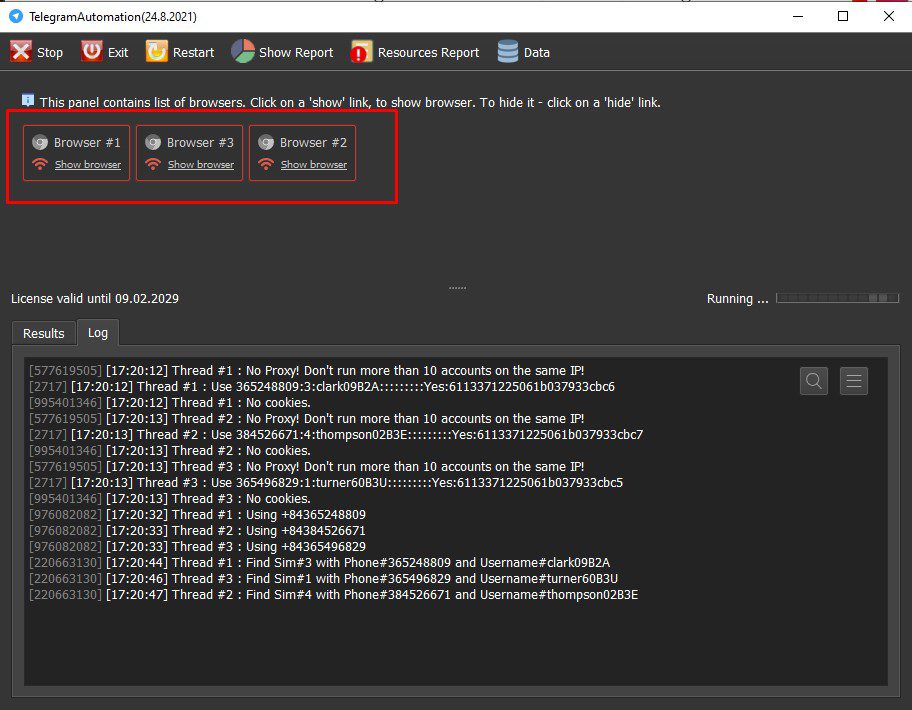Click the Stop label in the toolbar
This screenshot has width=912, height=710.
tap(50, 53)
